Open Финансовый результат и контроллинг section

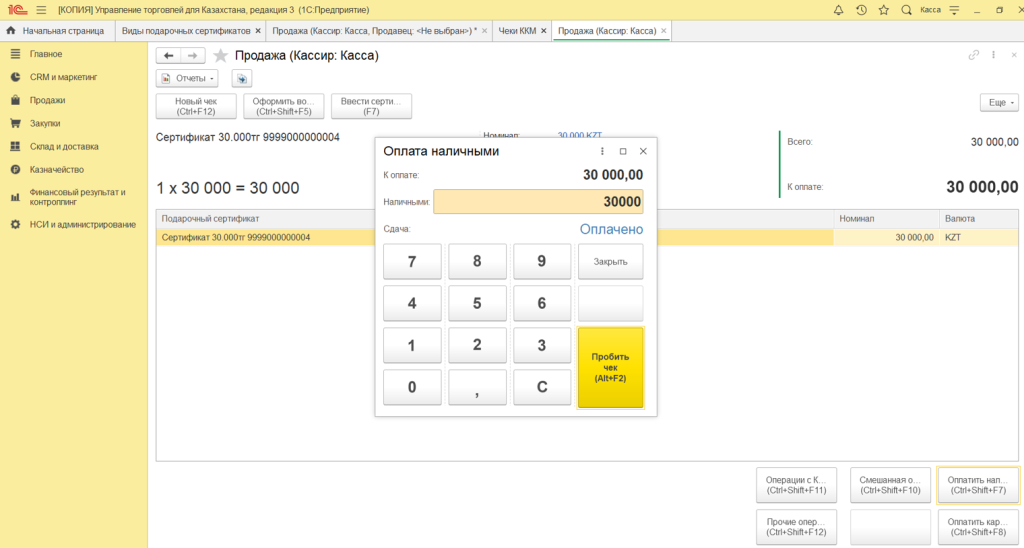(77, 197)
